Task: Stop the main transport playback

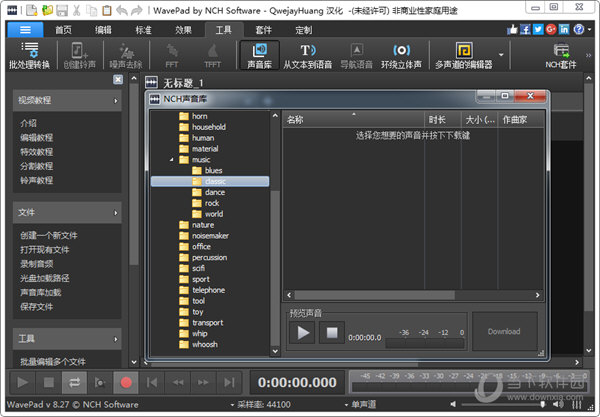Action: [x=49, y=382]
